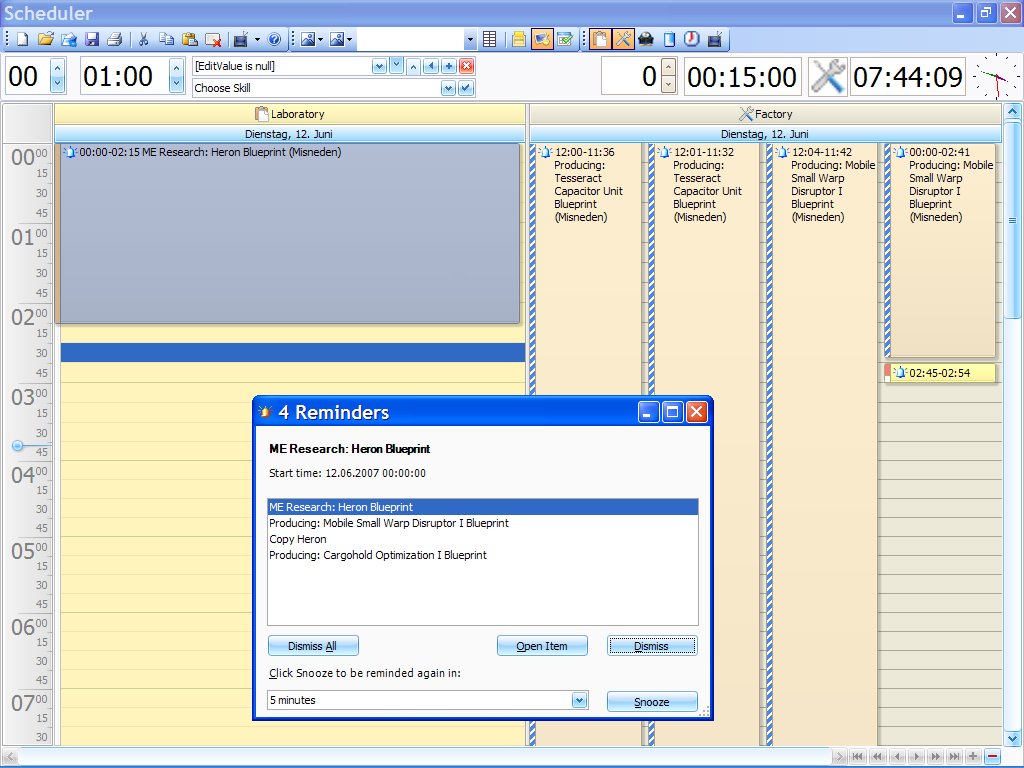Select the Factory resource header
This screenshot has width=1024, height=768.
pyautogui.click(x=765, y=114)
